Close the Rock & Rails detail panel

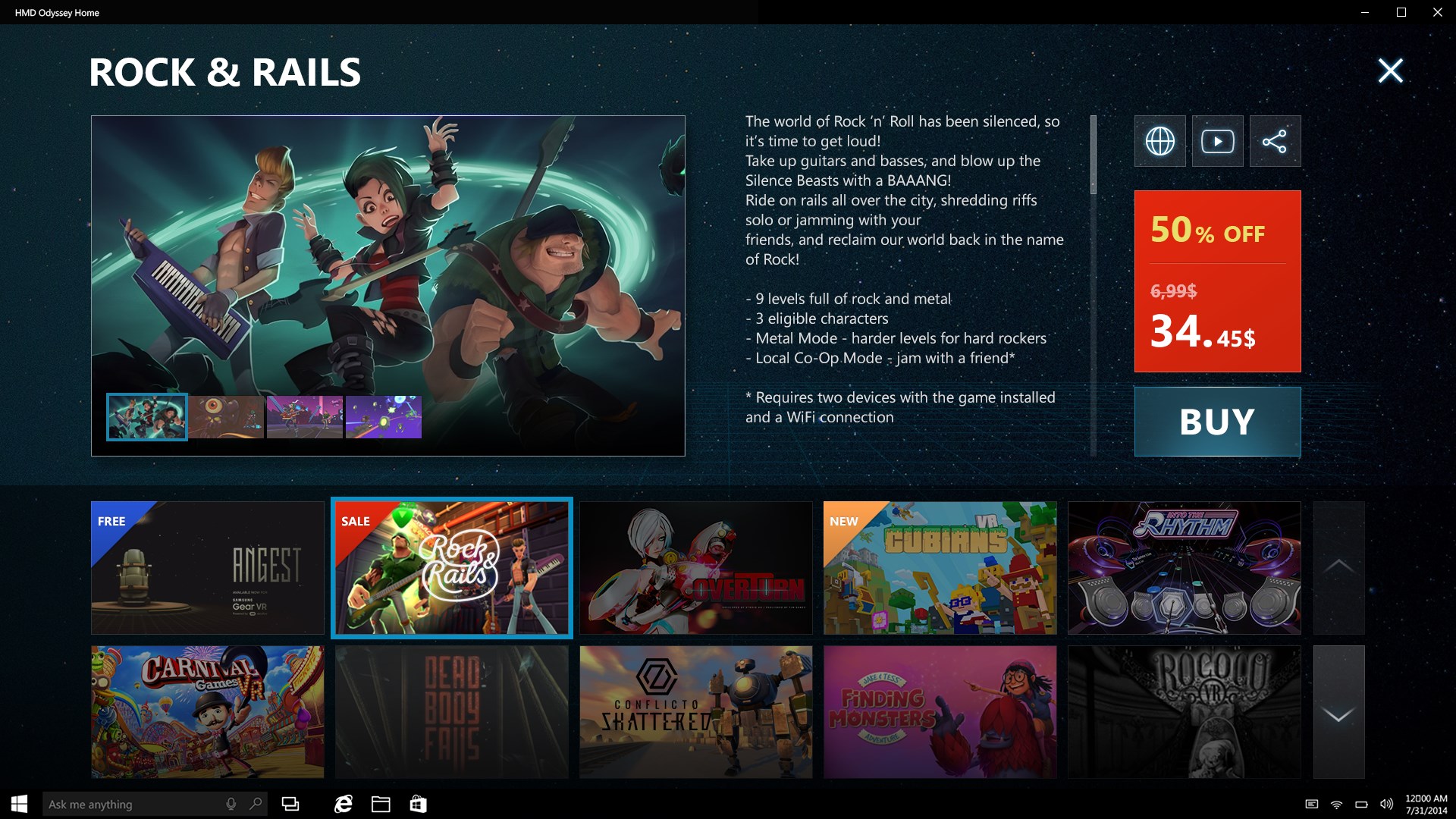coord(1390,71)
